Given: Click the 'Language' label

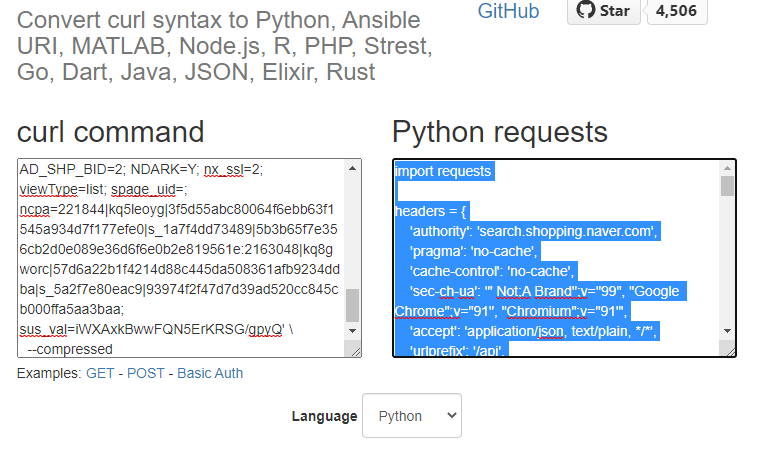Looking at the screenshot, I should pos(324,416).
